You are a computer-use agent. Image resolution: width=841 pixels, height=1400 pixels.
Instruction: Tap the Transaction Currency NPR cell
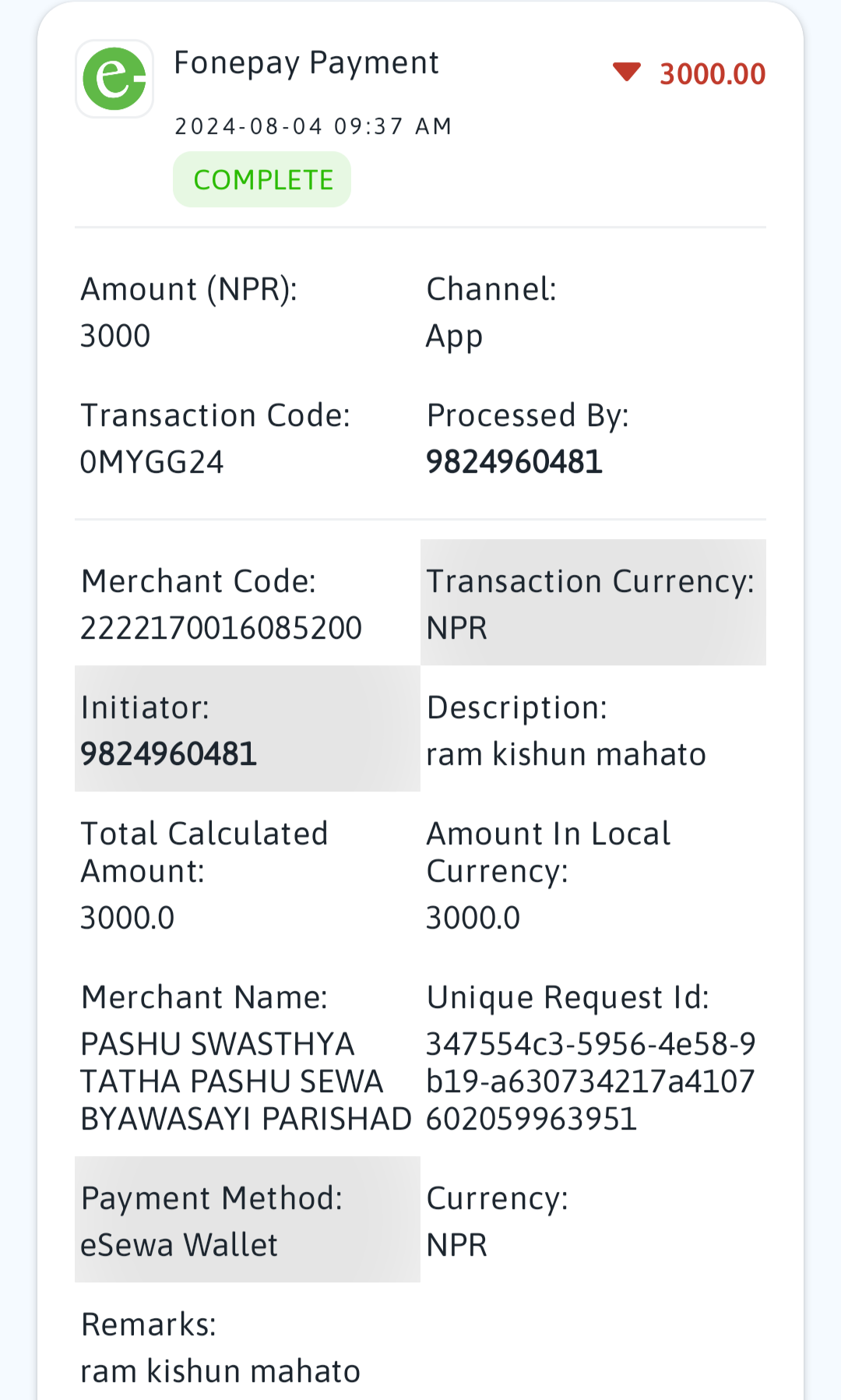point(593,602)
